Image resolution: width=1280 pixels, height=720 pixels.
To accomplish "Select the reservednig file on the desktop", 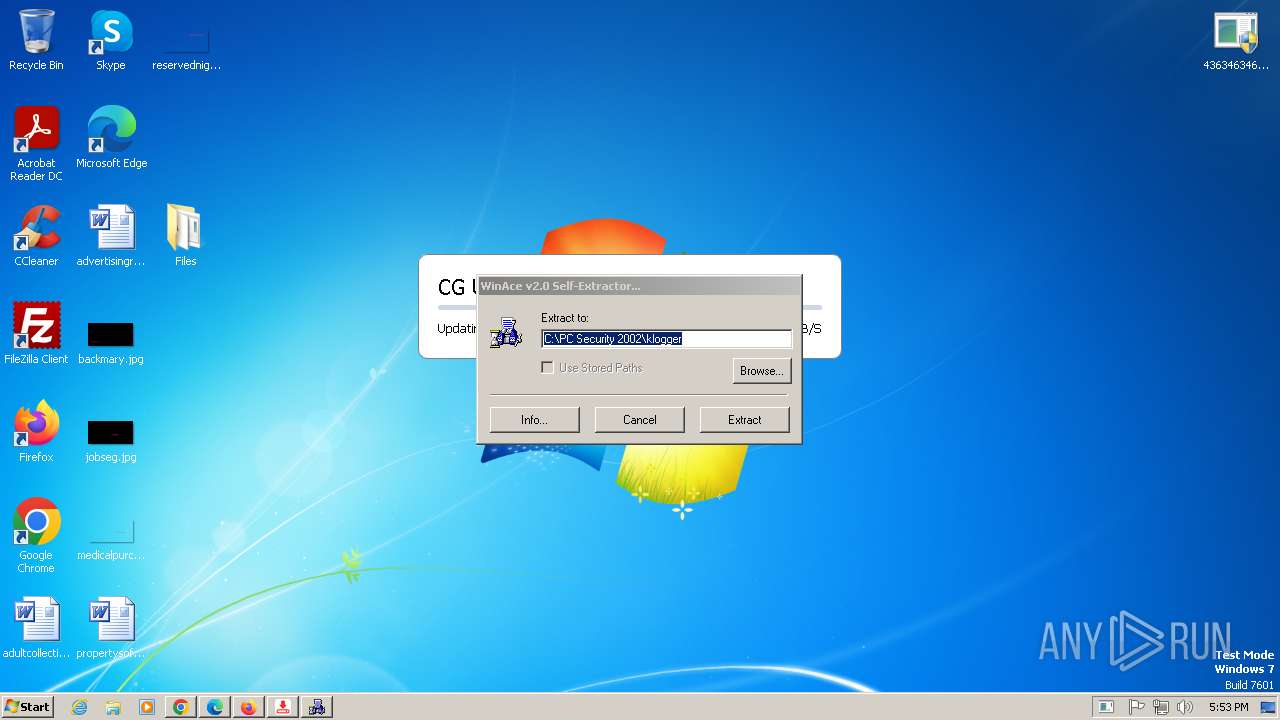I will [186, 48].
